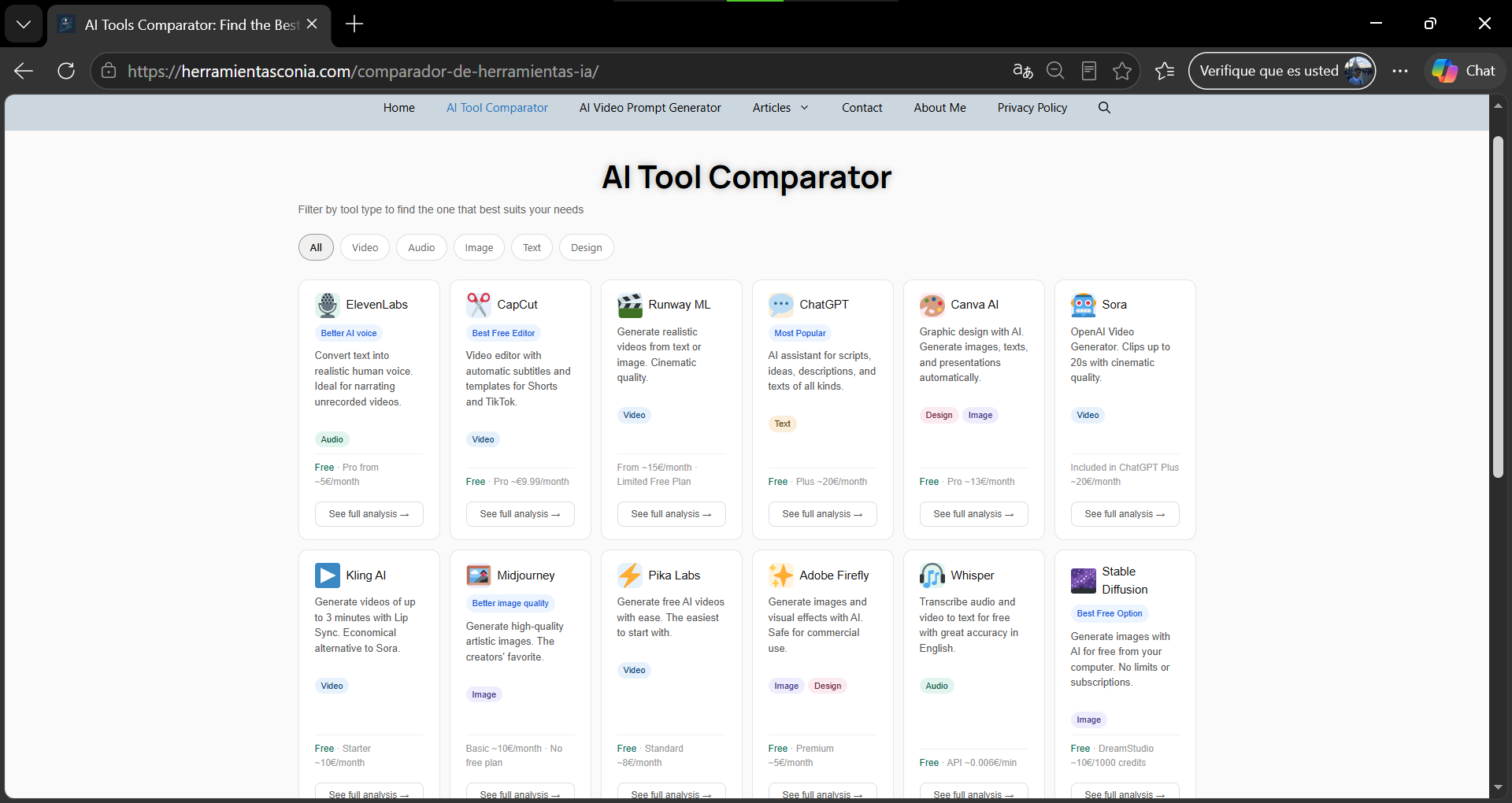Viewport: 1512px width, 803px height.
Task: Click the Design tag on Canva AI card
Action: click(939, 415)
